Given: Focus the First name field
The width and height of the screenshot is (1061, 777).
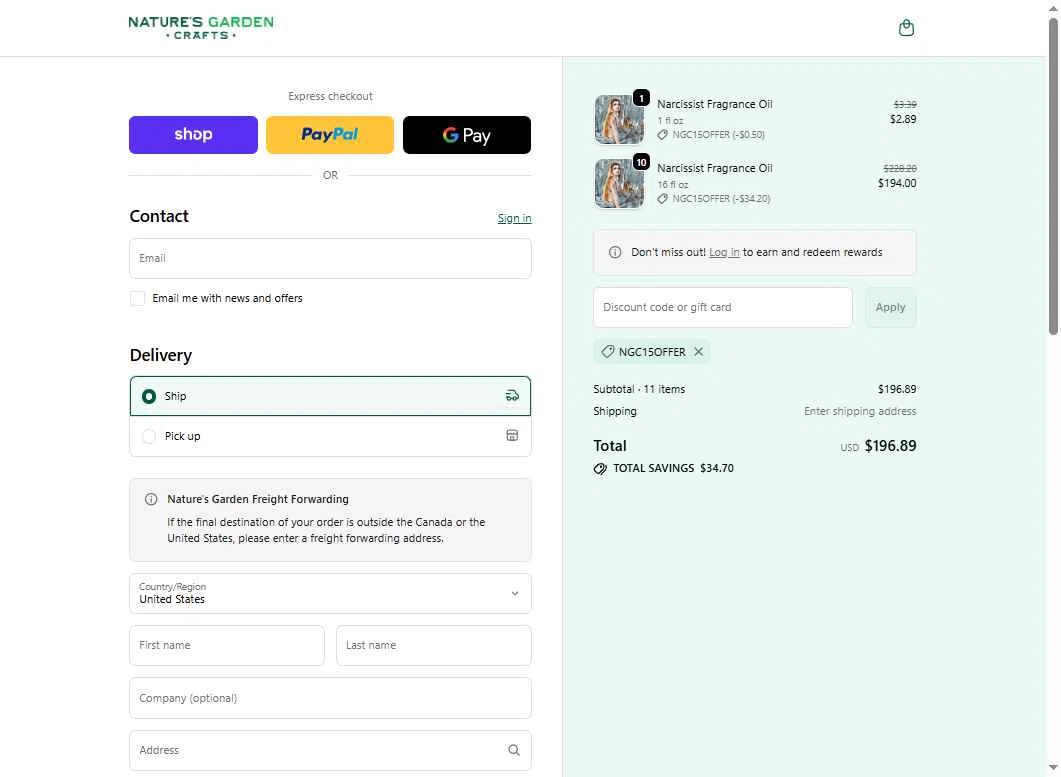Looking at the screenshot, I should [x=227, y=645].
